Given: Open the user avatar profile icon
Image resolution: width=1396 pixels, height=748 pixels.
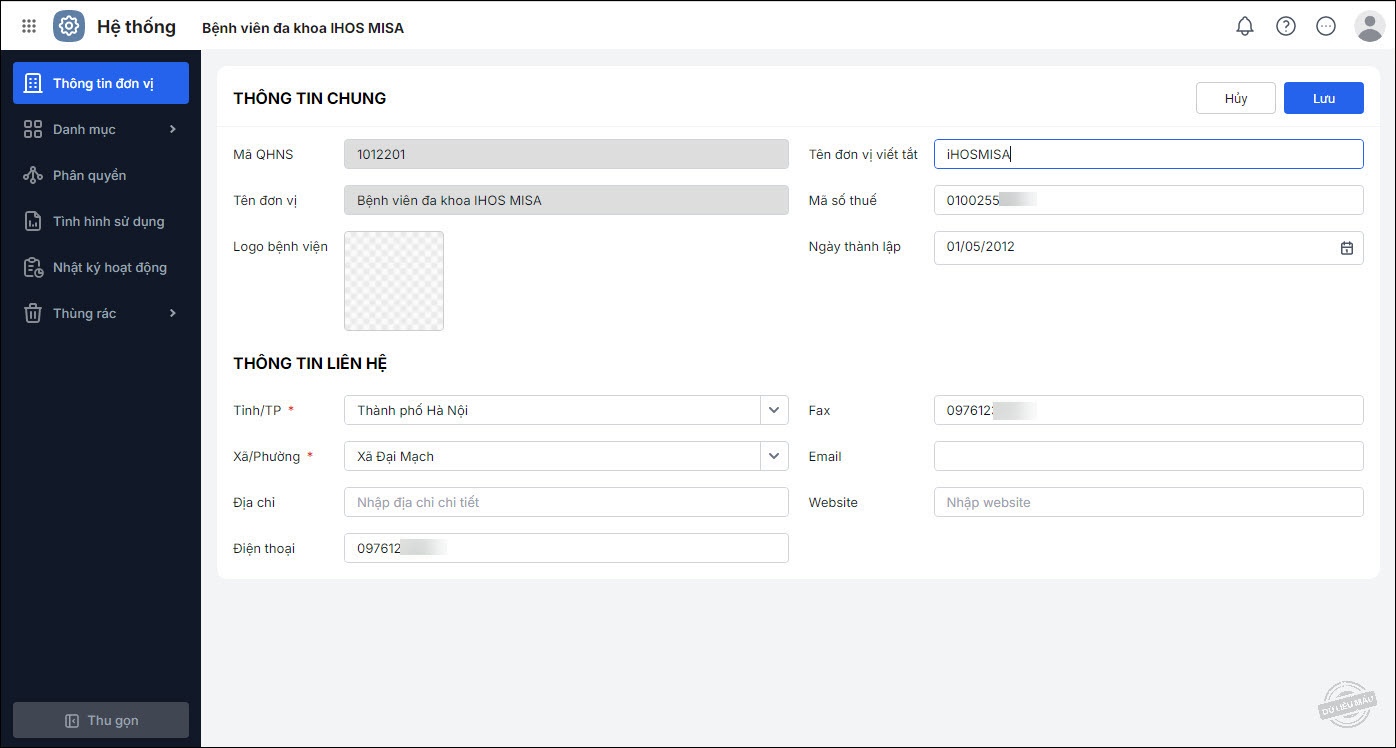Looking at the screenshot, I should point(1369,27).
